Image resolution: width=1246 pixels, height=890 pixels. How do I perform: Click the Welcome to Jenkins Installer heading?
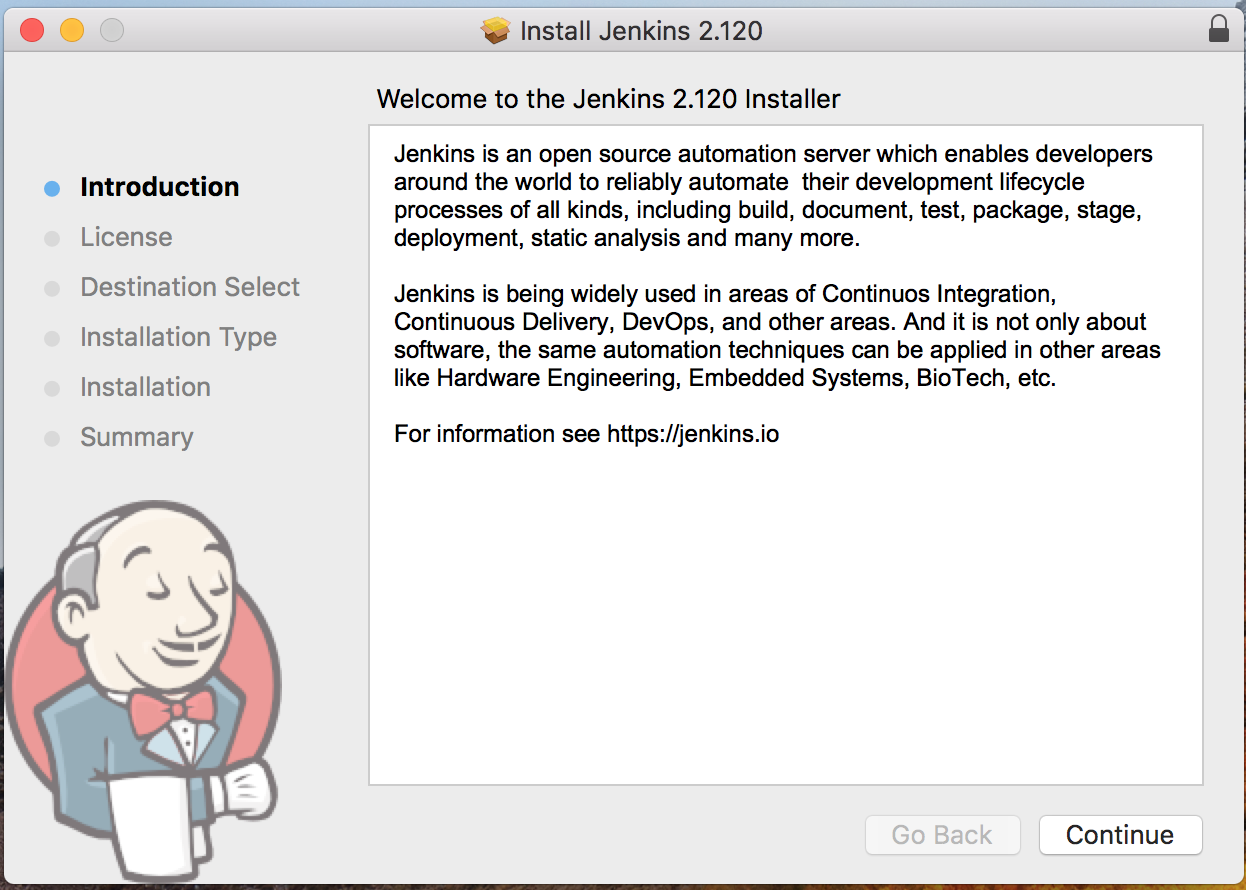608,99
